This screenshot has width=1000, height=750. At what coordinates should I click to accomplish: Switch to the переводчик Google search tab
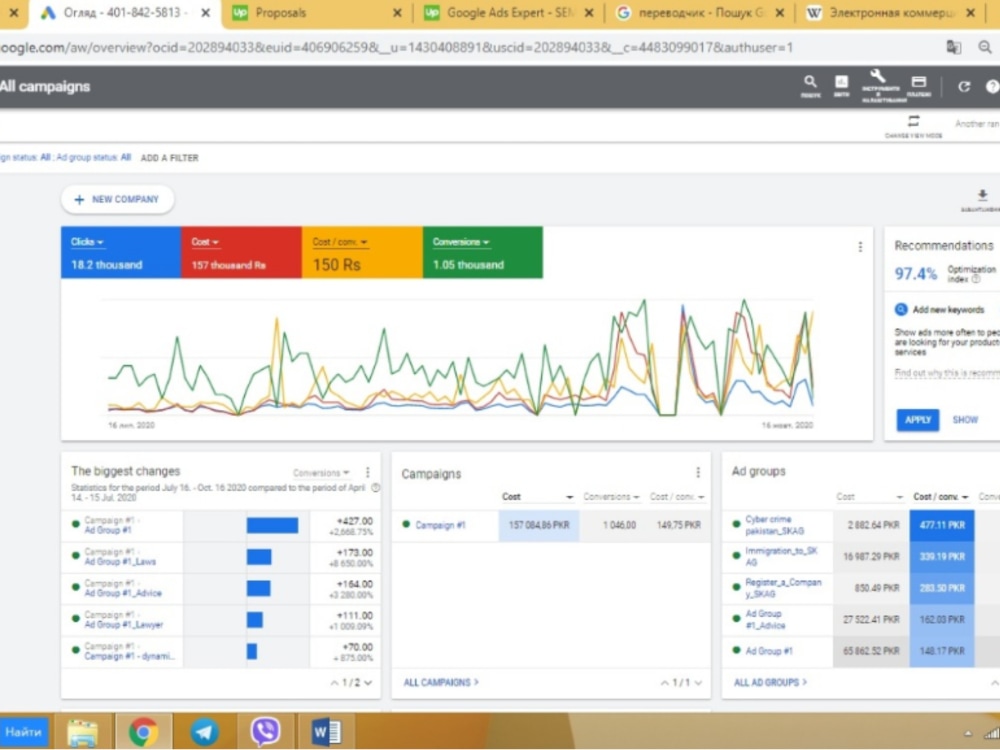pos(698,13)
